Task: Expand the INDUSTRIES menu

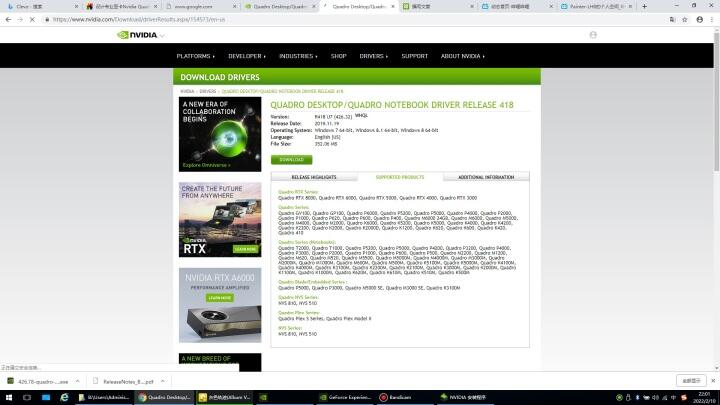Action: click(298, 56)
